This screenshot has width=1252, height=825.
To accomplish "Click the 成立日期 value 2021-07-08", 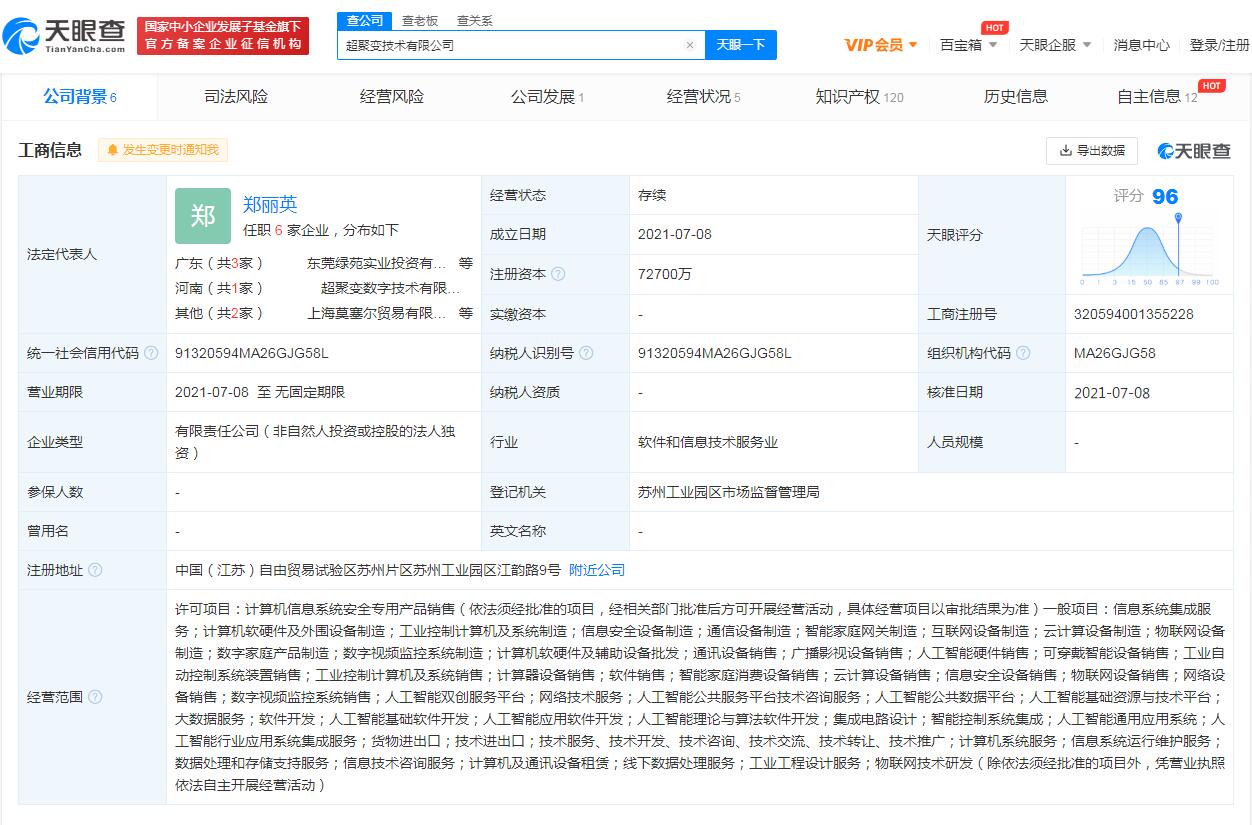I will pos(675,234).
